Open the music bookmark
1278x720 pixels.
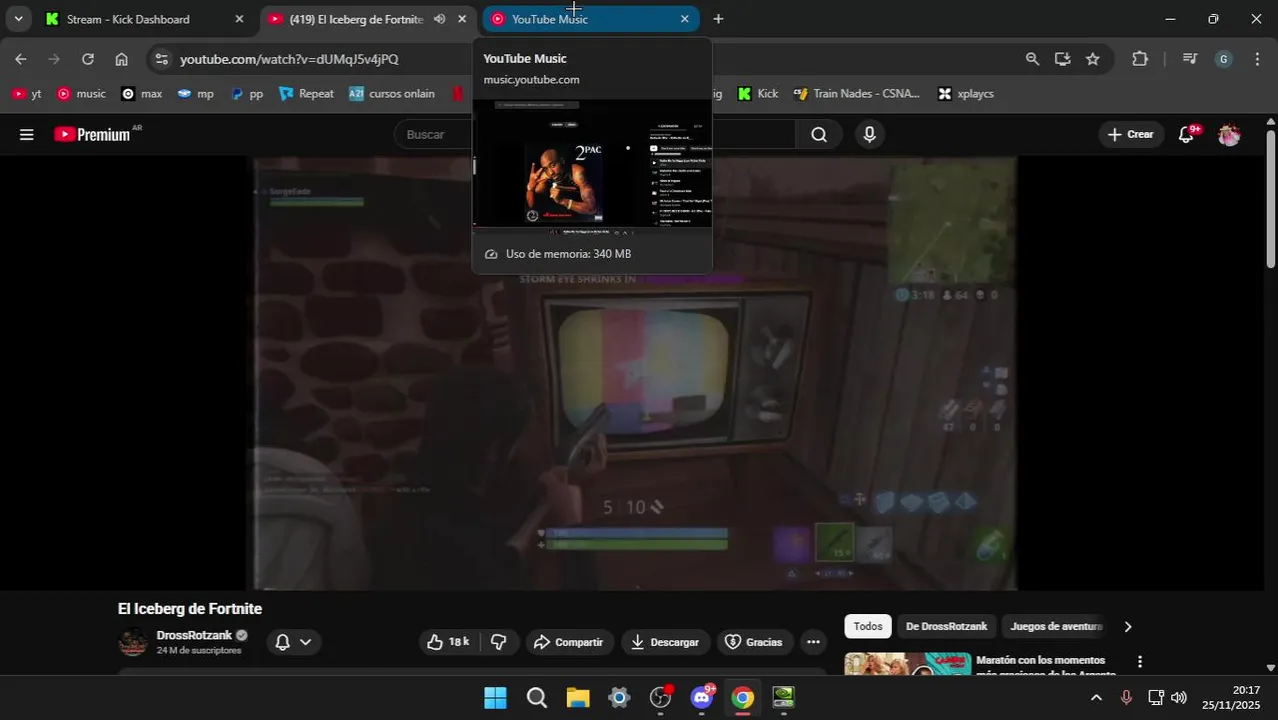coord(81,94)
